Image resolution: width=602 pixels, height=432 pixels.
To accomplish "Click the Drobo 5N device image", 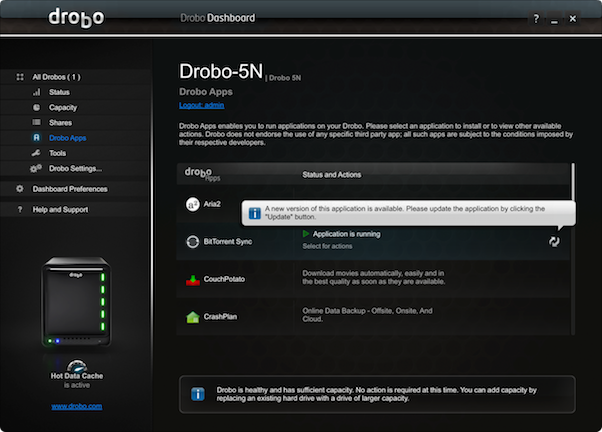I will point(76,302).
